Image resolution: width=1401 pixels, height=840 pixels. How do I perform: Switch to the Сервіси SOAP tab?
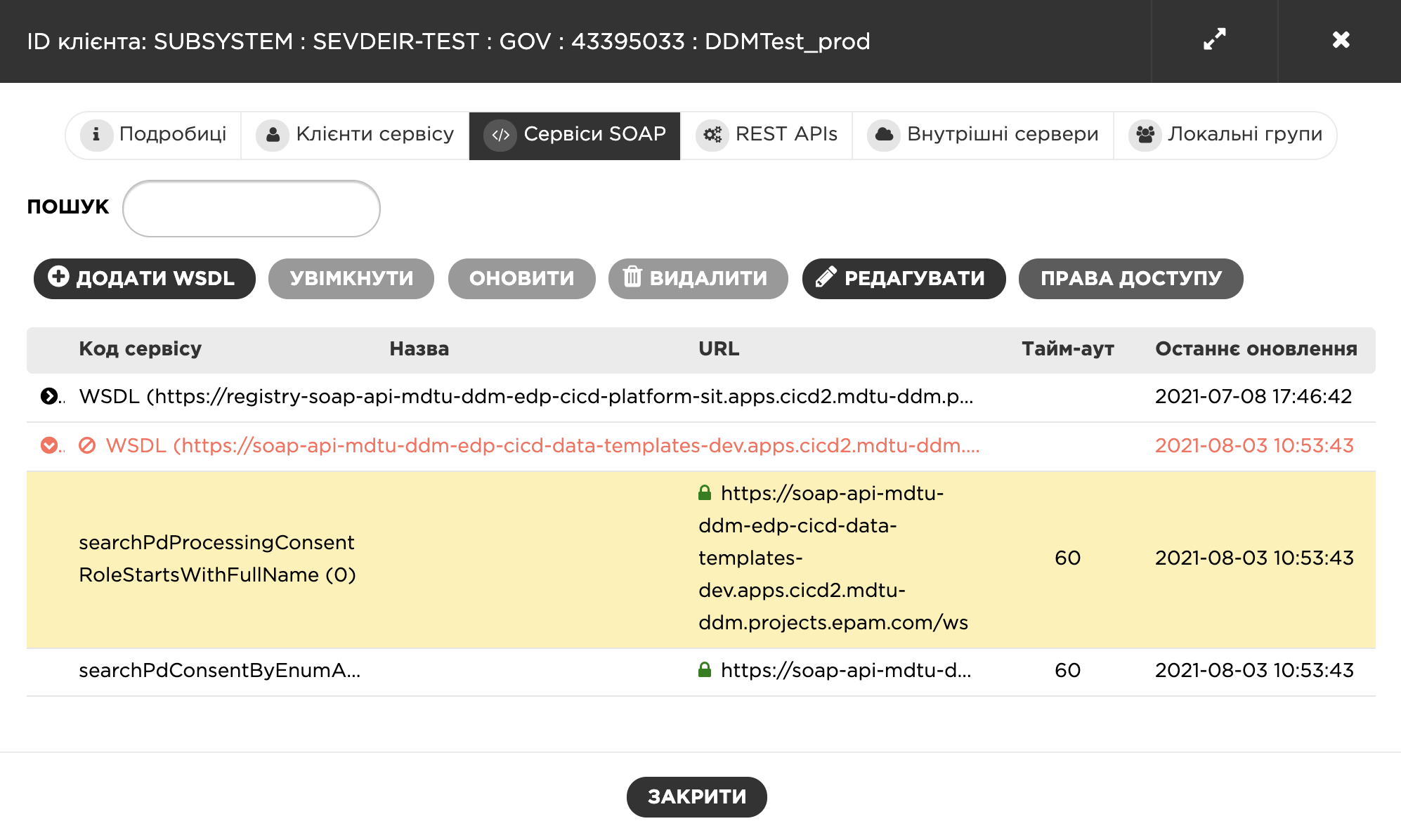tap(575, 134)
